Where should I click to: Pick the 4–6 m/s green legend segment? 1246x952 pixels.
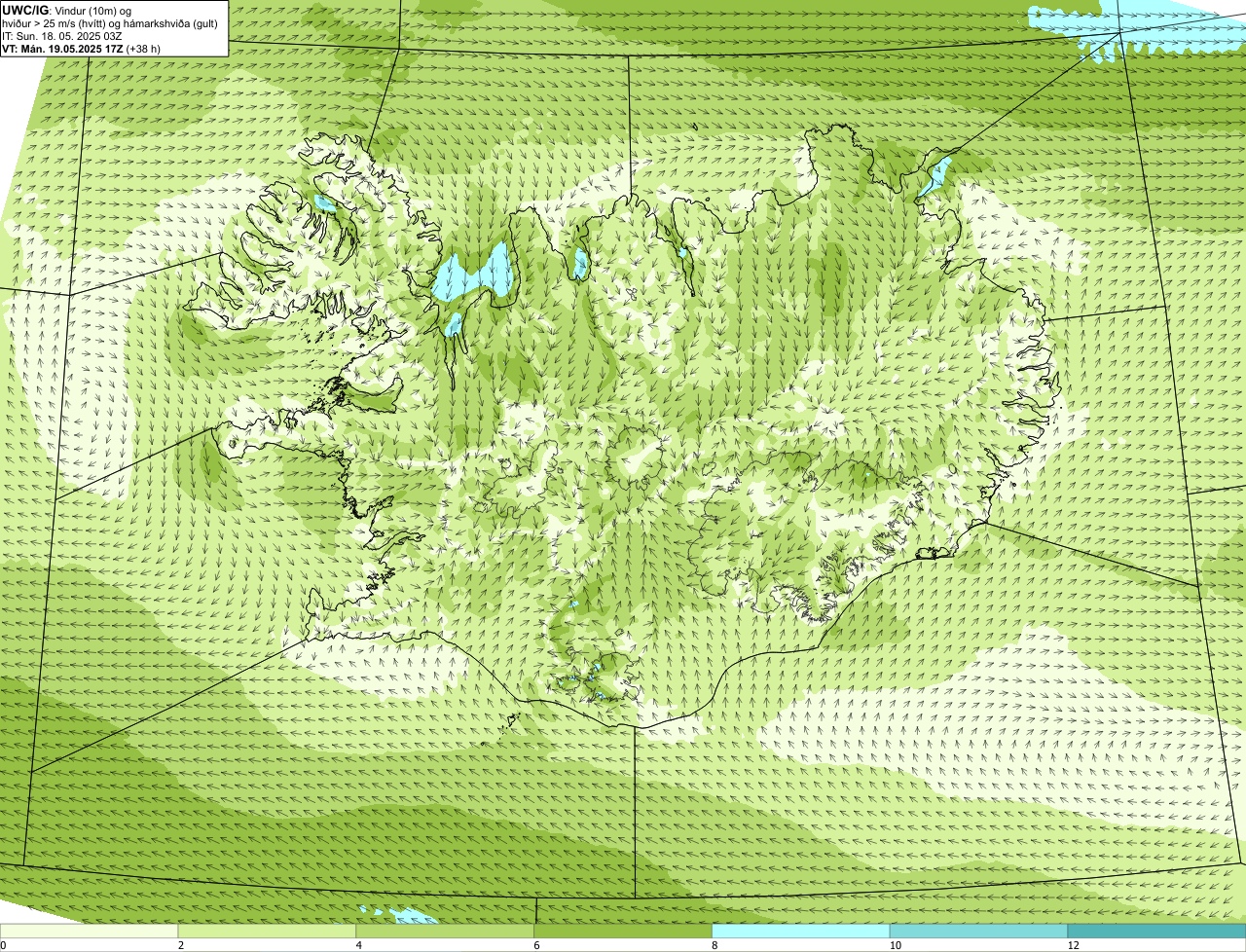445,931
